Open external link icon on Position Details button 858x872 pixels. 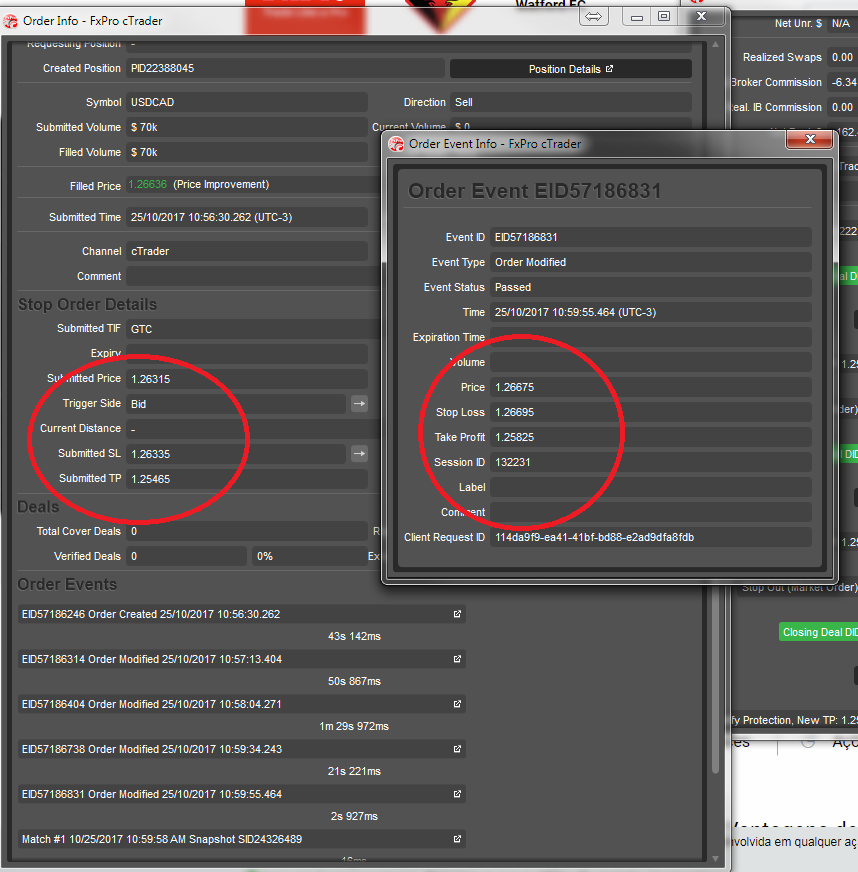[609, 69]
